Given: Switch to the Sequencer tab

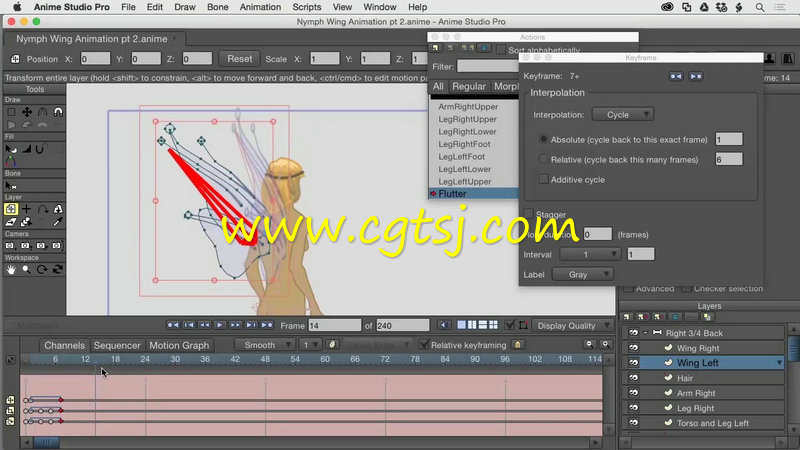Looking at the screenshot, I should (x=117, y=345).
